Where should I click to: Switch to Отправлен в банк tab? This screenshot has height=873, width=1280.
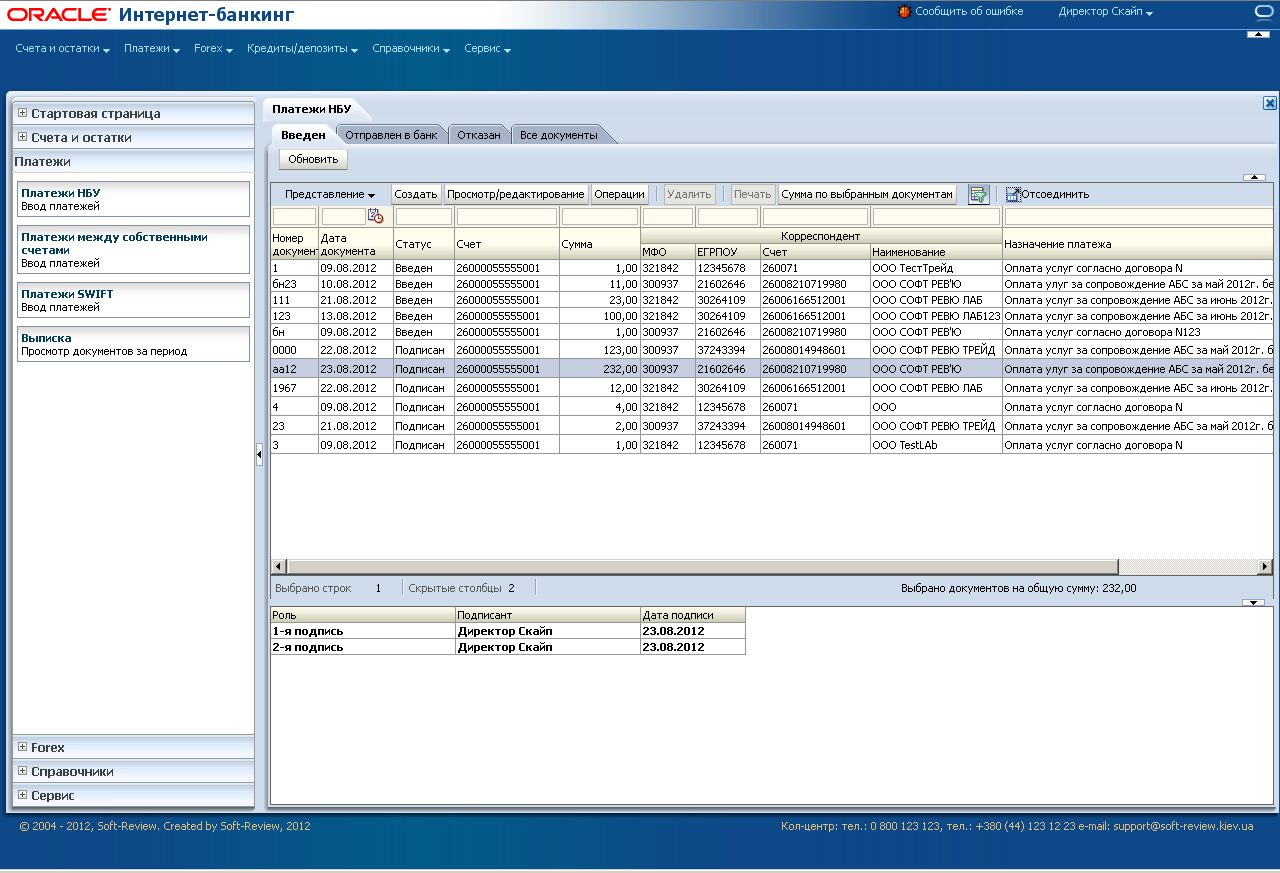391,135
